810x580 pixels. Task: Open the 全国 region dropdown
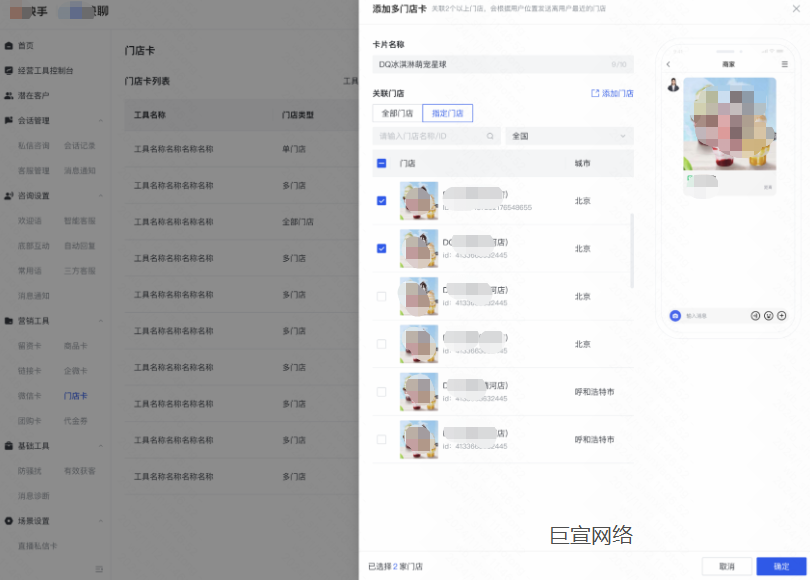(569, 136)
